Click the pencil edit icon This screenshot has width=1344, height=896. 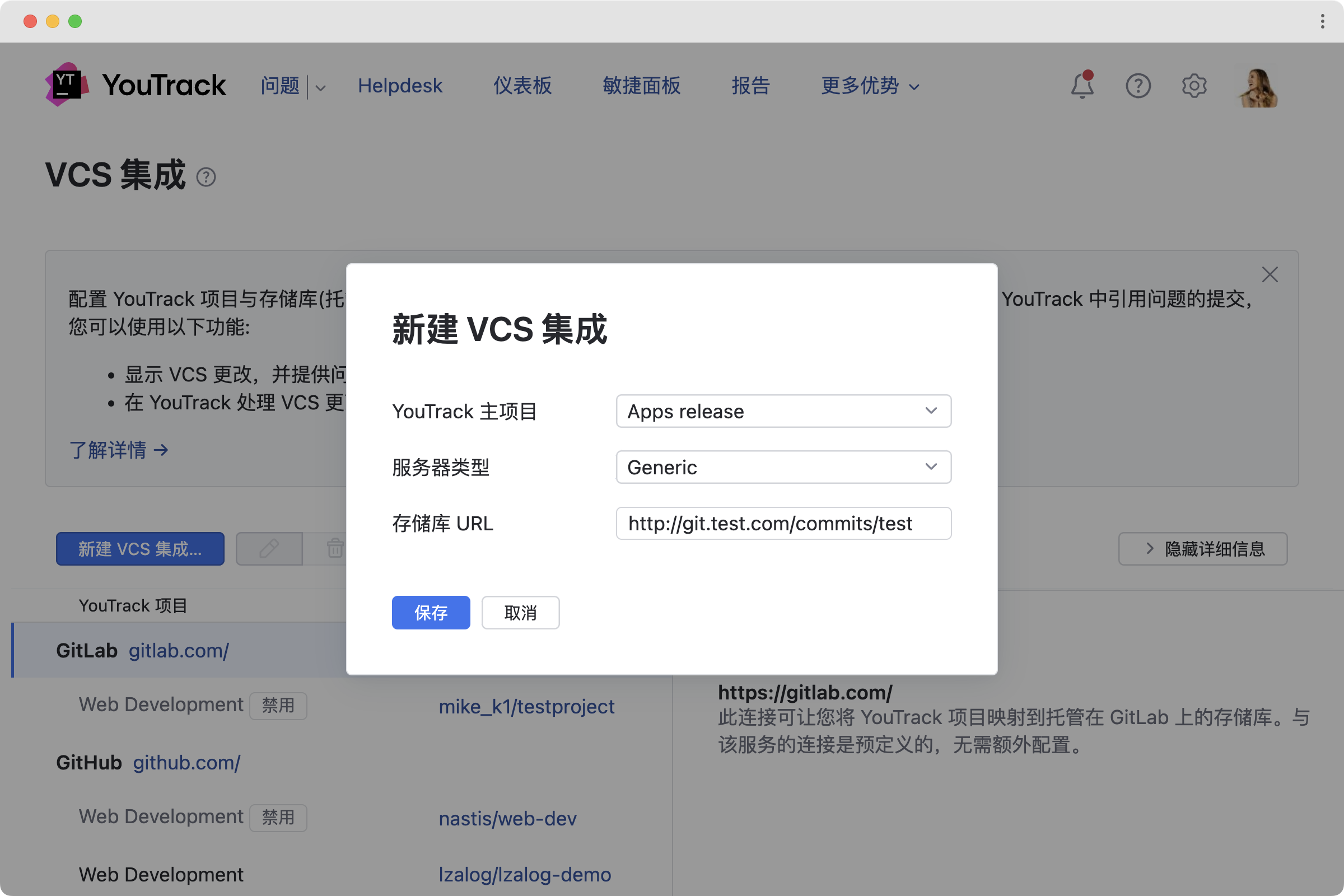[x=269, y=549]
